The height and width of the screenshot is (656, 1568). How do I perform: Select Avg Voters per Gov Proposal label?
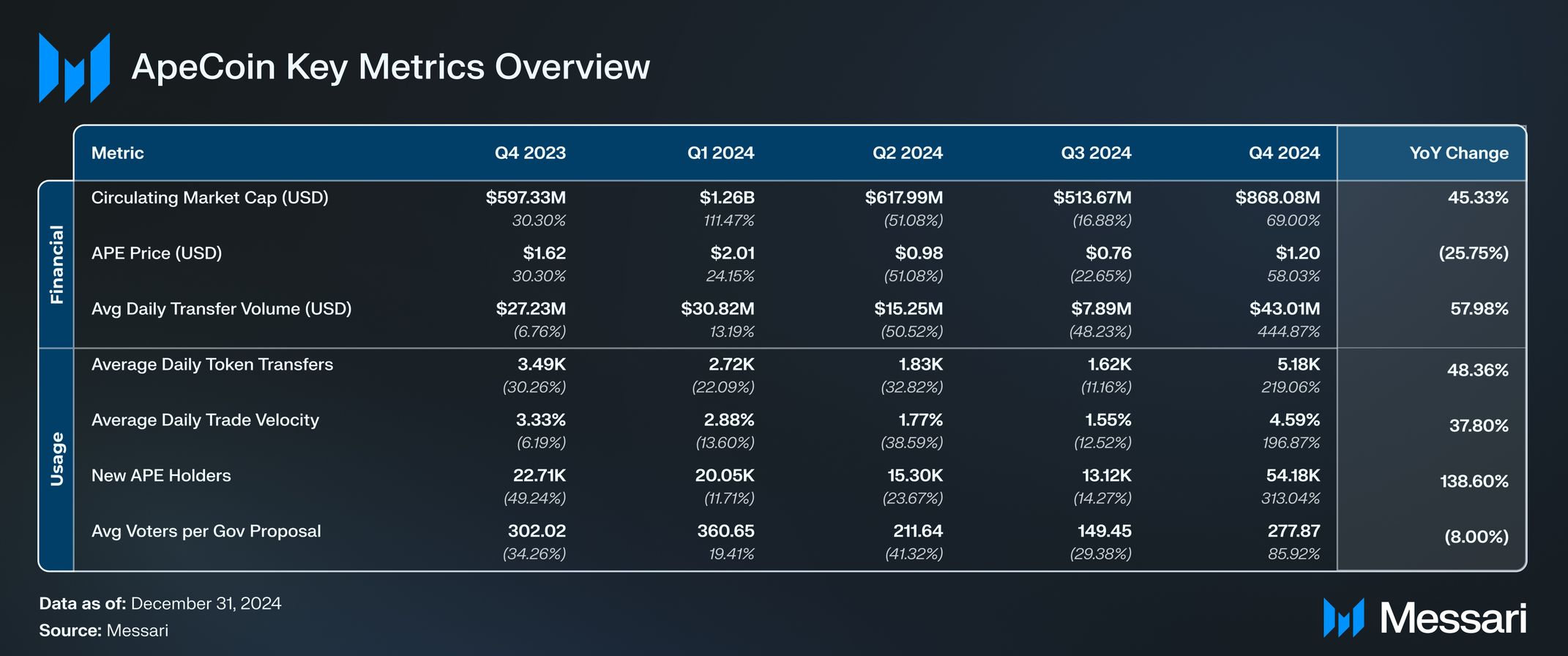[x=206, y=532]
